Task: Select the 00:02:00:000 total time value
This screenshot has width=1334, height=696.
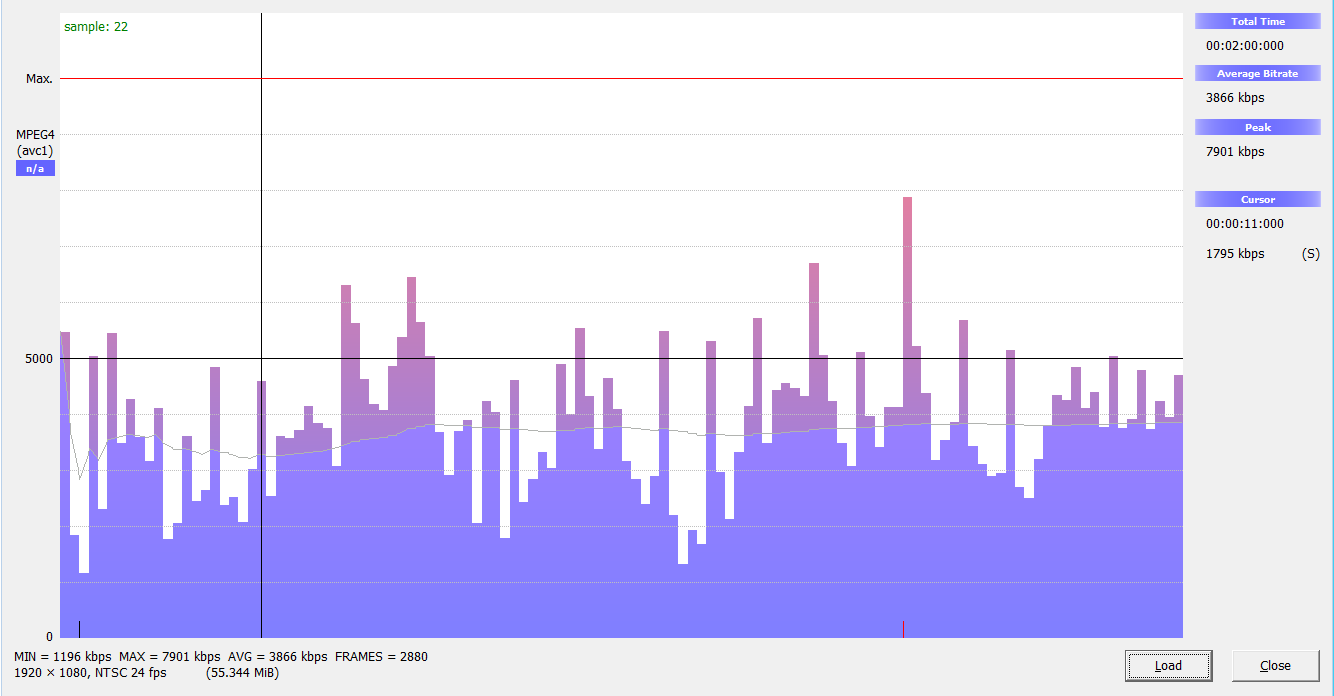Action: click(1245, 46)
